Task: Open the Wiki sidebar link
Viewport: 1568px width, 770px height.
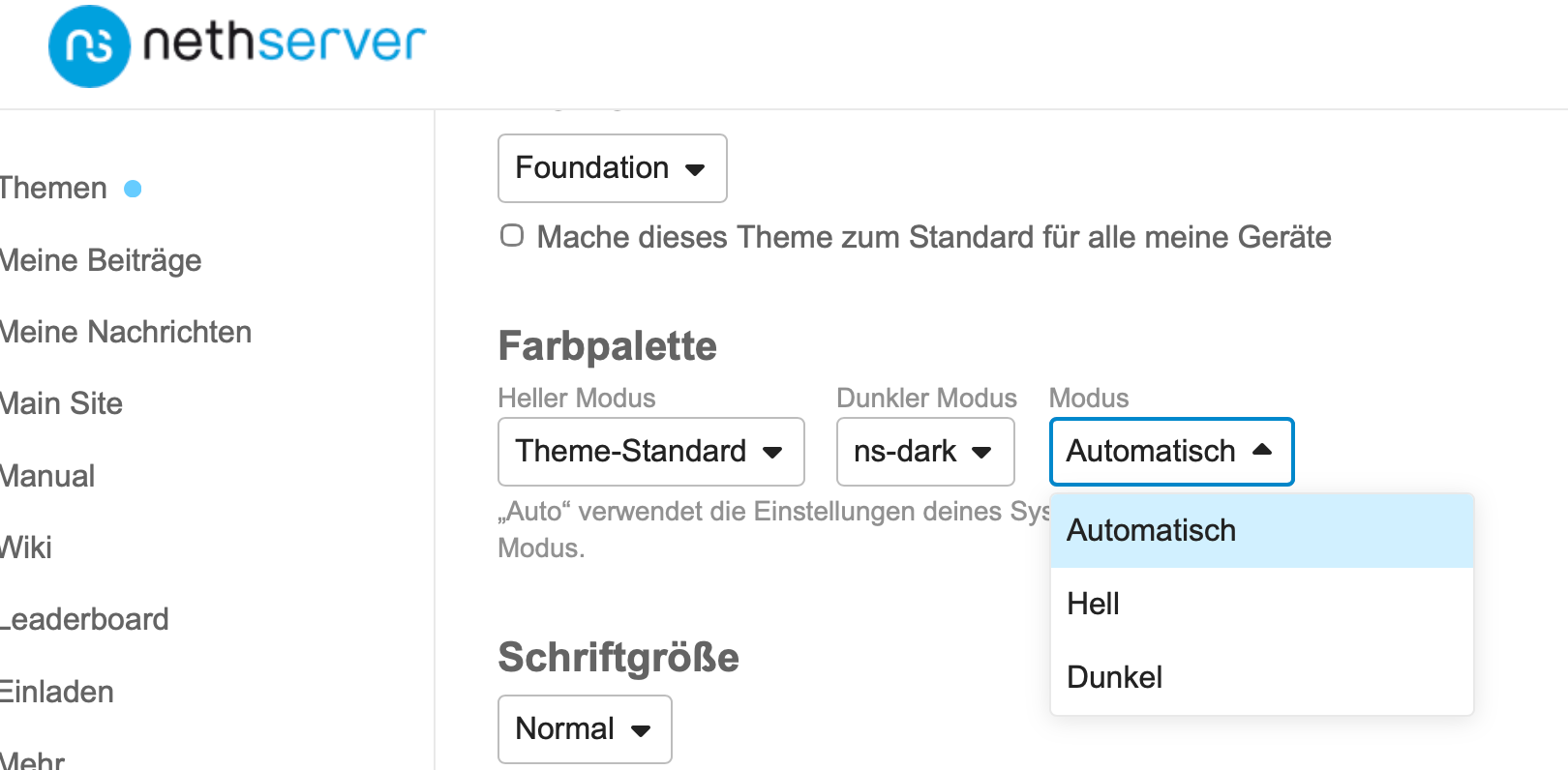Action: click(26, 548)
